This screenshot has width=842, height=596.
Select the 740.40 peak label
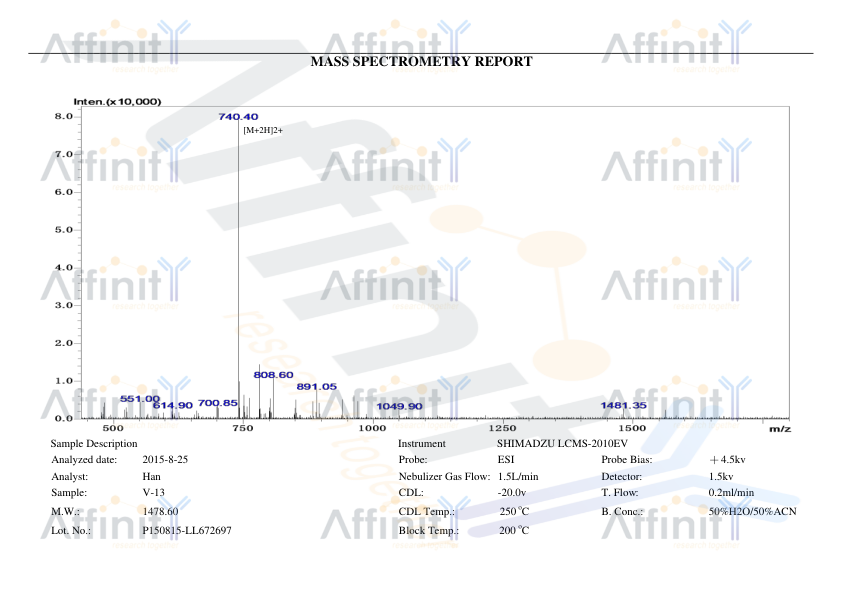238,117
